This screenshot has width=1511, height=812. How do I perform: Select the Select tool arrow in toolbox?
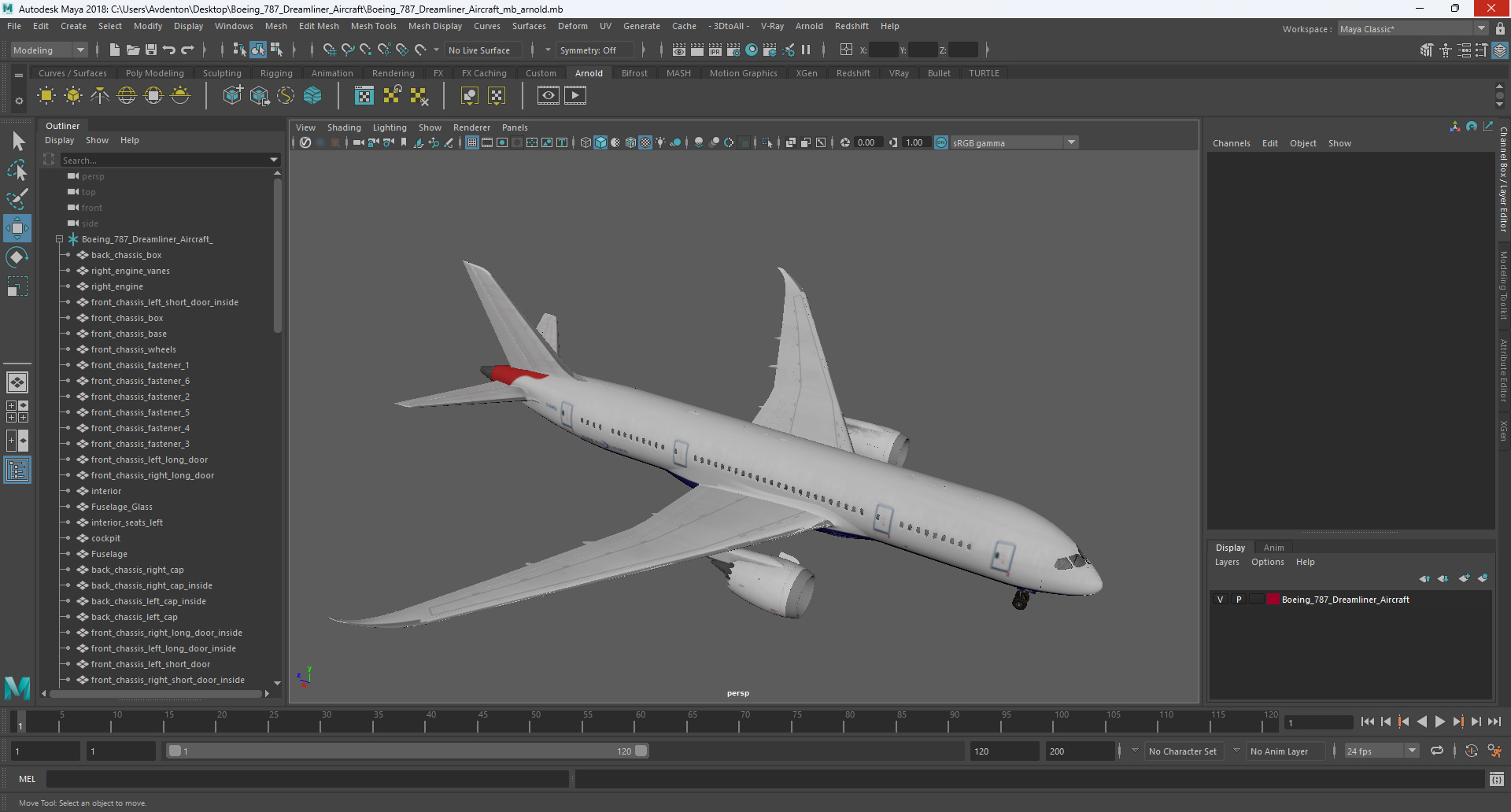17,142
